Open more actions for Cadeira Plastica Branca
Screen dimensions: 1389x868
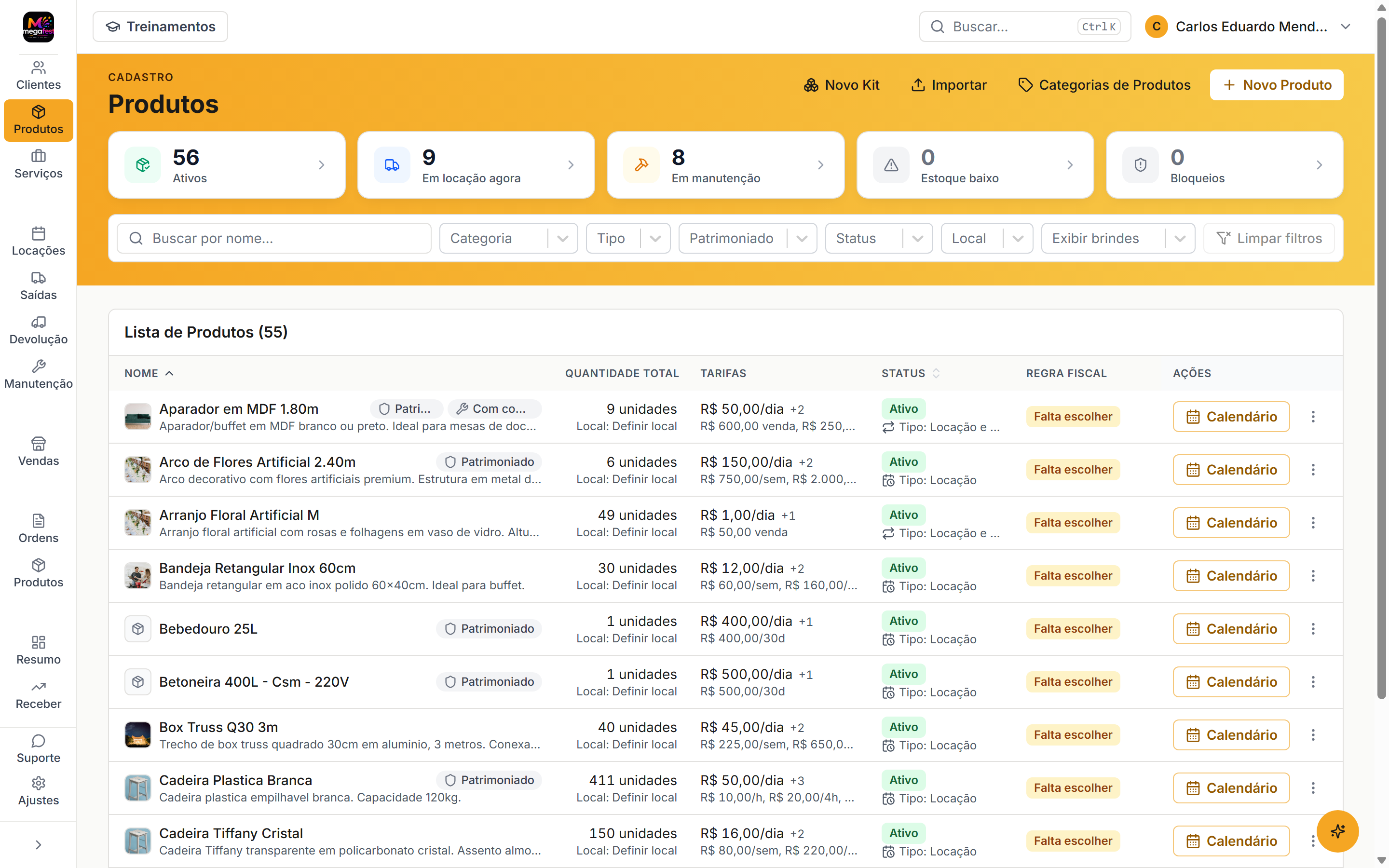(x=1313, y=788)
